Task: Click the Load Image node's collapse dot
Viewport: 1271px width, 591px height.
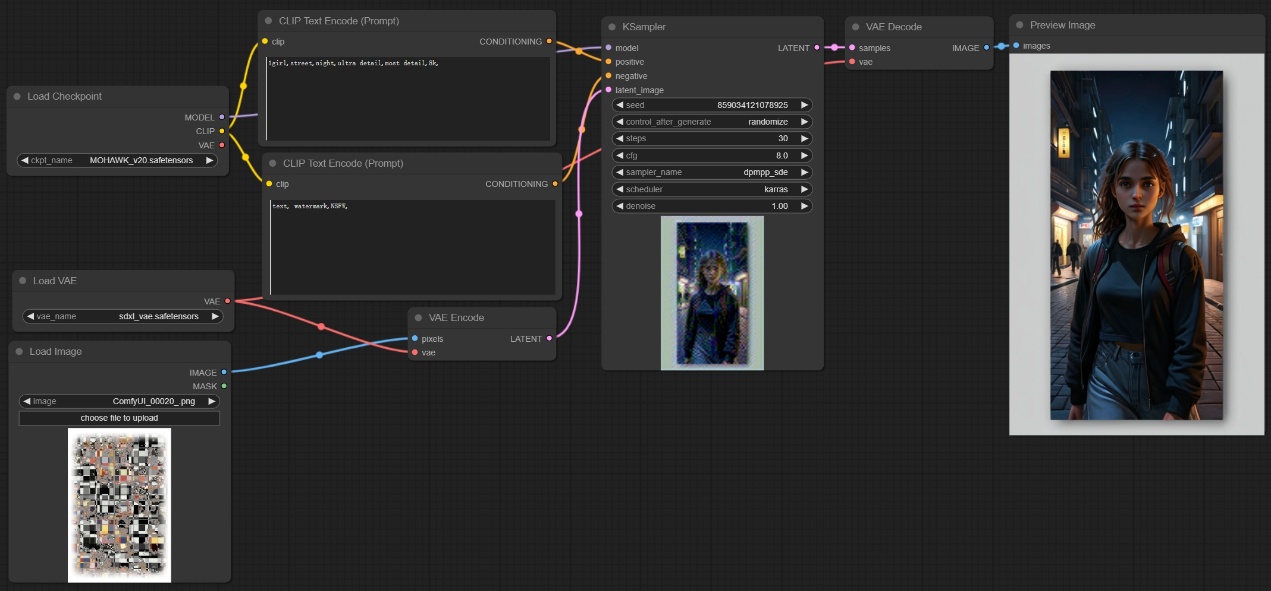Action: click(19, 352)
